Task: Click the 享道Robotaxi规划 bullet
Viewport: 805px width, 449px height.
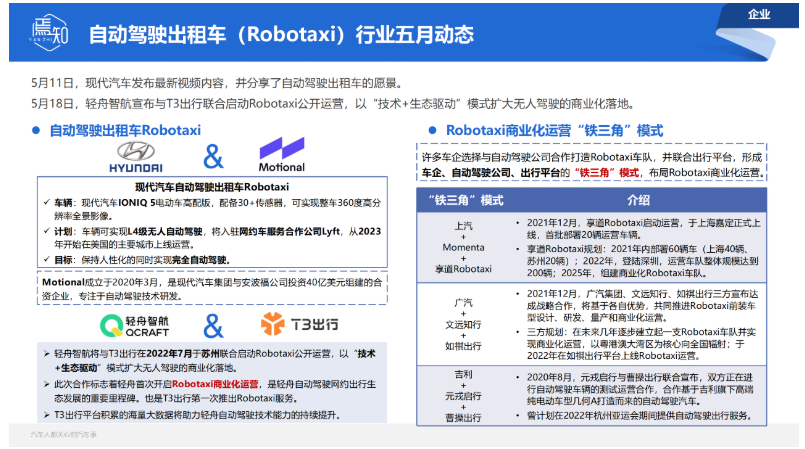Action: [x=638, y=261]
